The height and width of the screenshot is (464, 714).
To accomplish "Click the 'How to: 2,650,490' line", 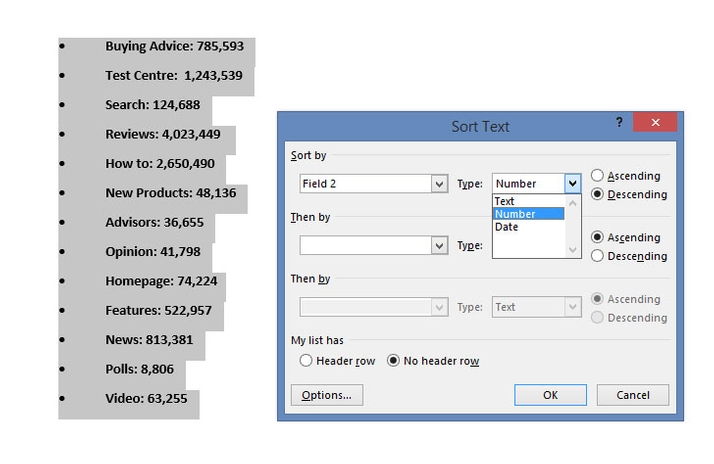I will point(160,163).
